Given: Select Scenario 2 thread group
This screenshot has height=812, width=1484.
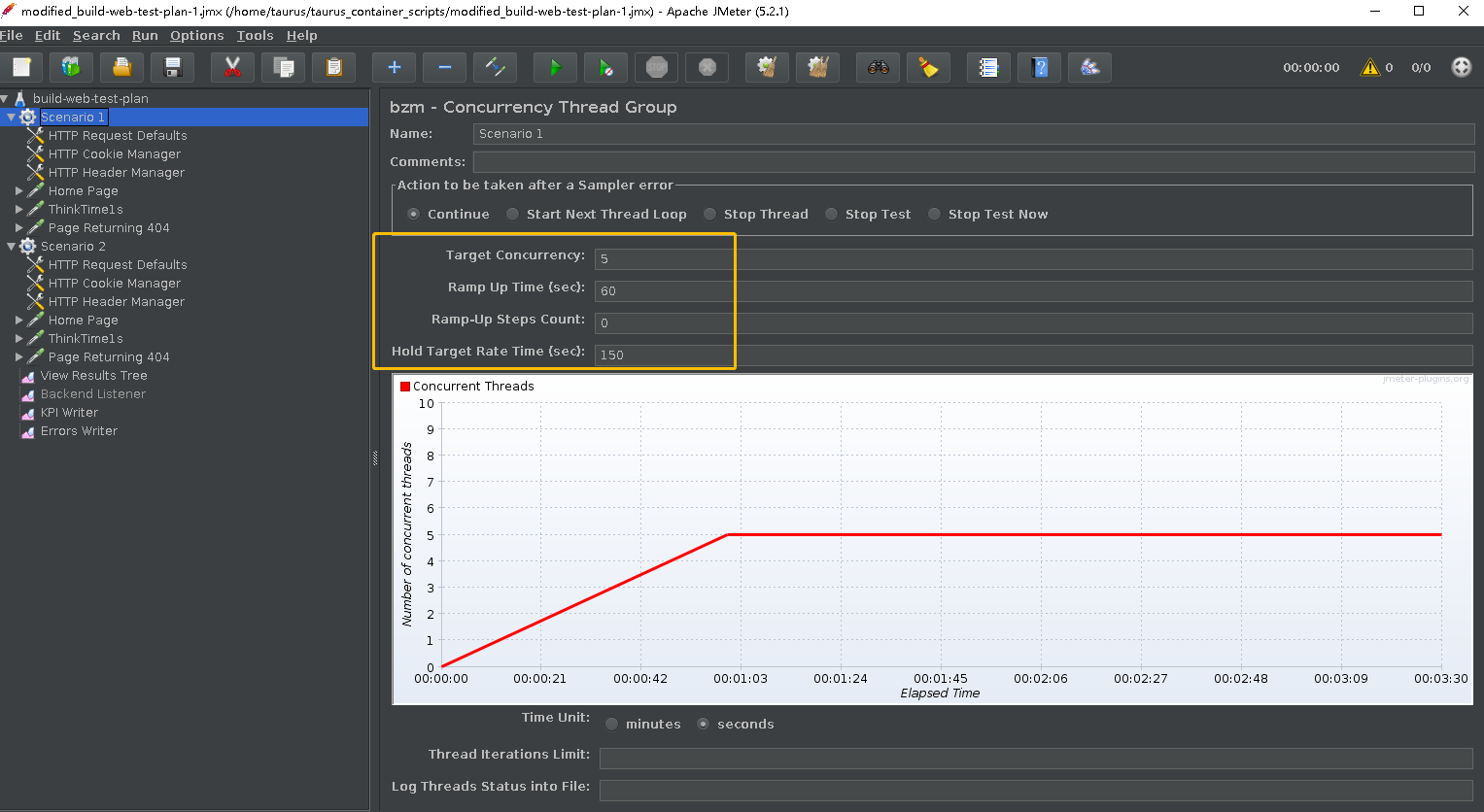Looking at the screenshot, I should click(73, 246).
